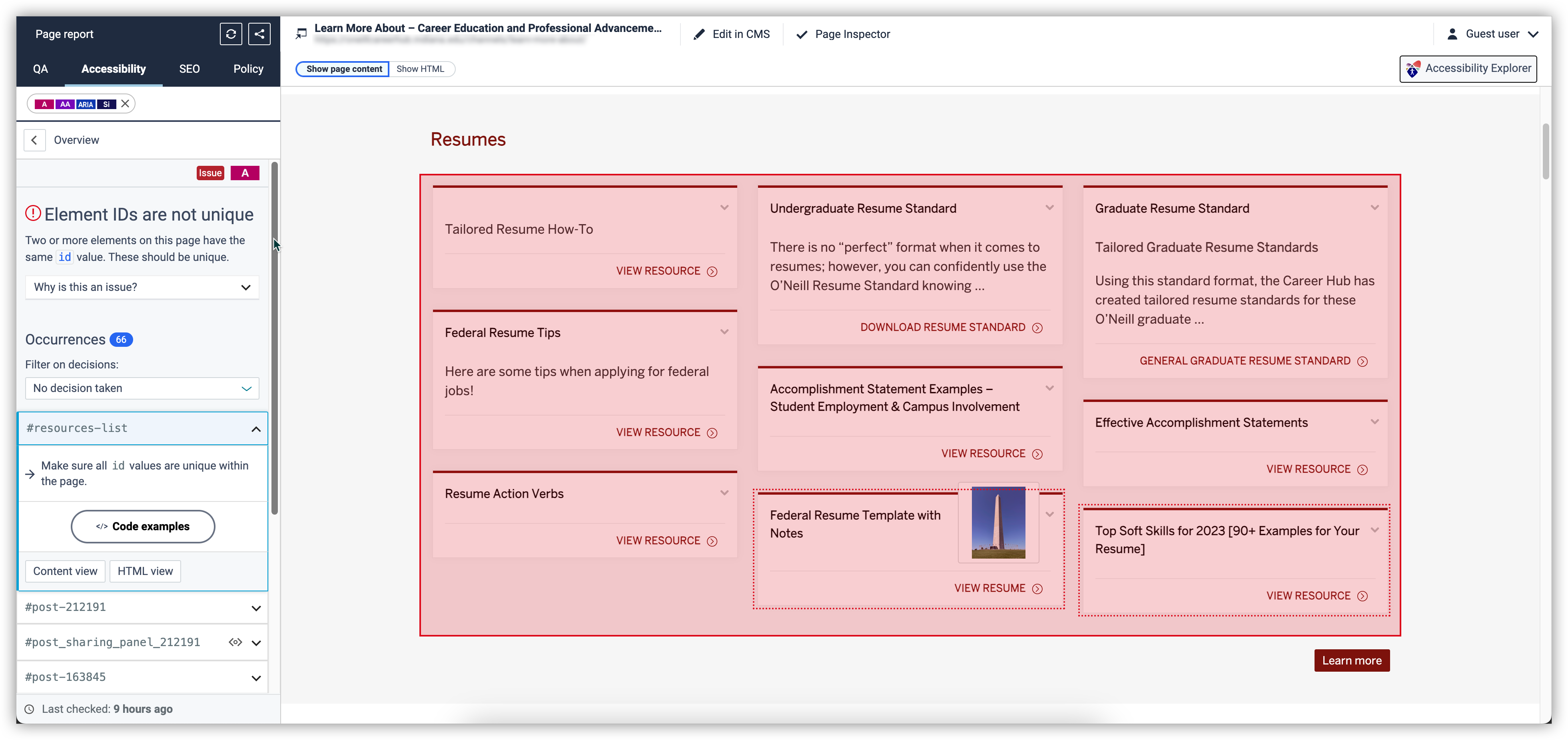The image size is (1568, 740).
Task: Remove the active conformance filter
Action: point(124,103)
